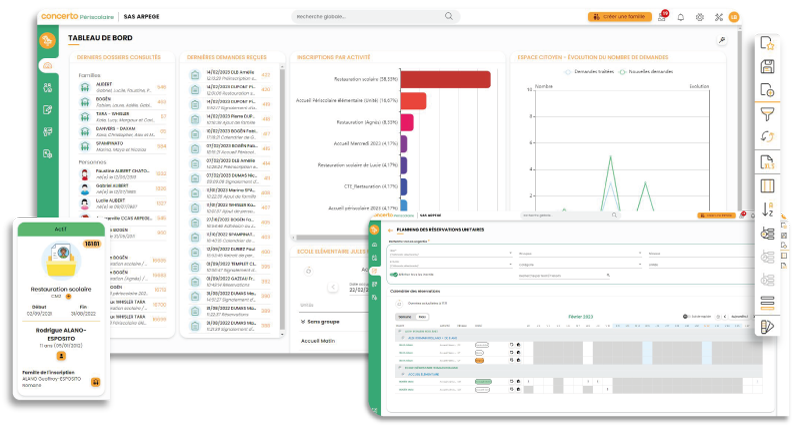Open the inbox icon with red 19 badge
The image size is (800, 427).
tap(662, 16)
